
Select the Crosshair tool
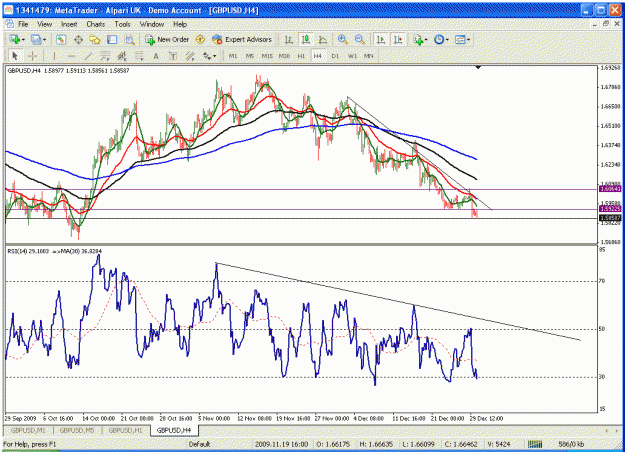pyautogui.click(x=33, y=56)
